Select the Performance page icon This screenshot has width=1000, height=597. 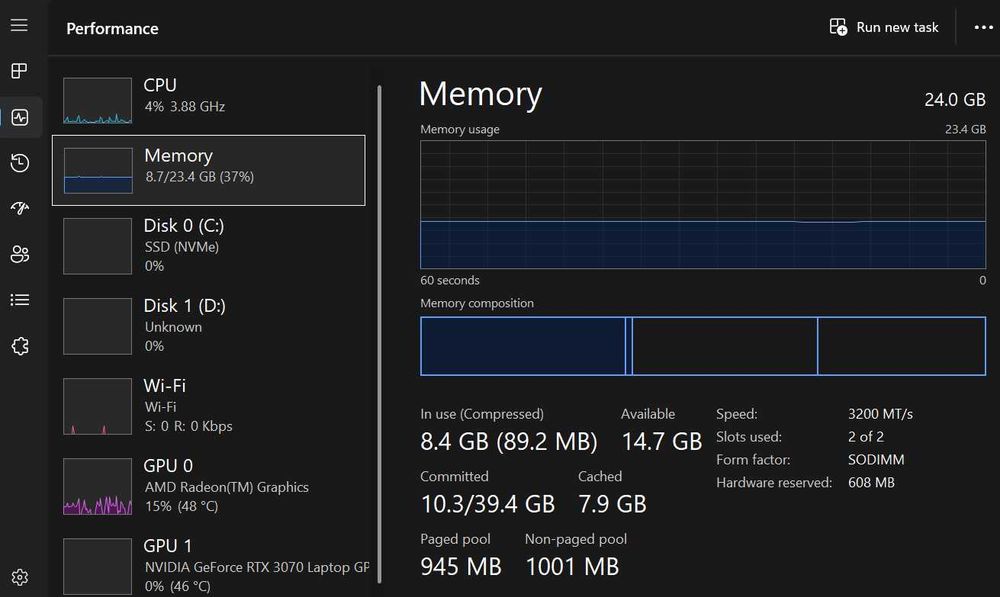[x=19, y=117]
